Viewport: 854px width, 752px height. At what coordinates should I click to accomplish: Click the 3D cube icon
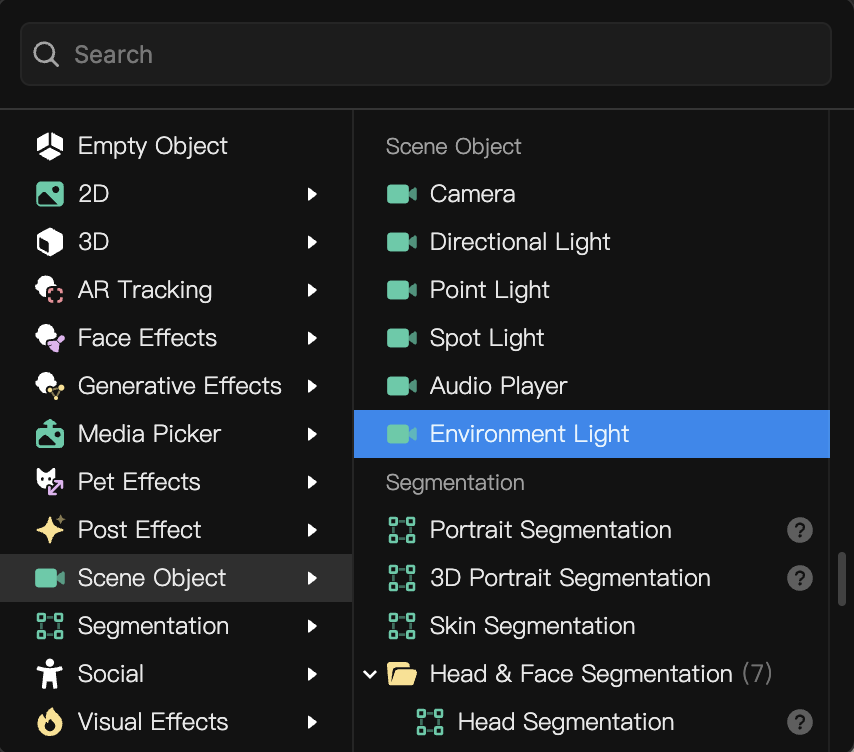(x=50, y=242)
